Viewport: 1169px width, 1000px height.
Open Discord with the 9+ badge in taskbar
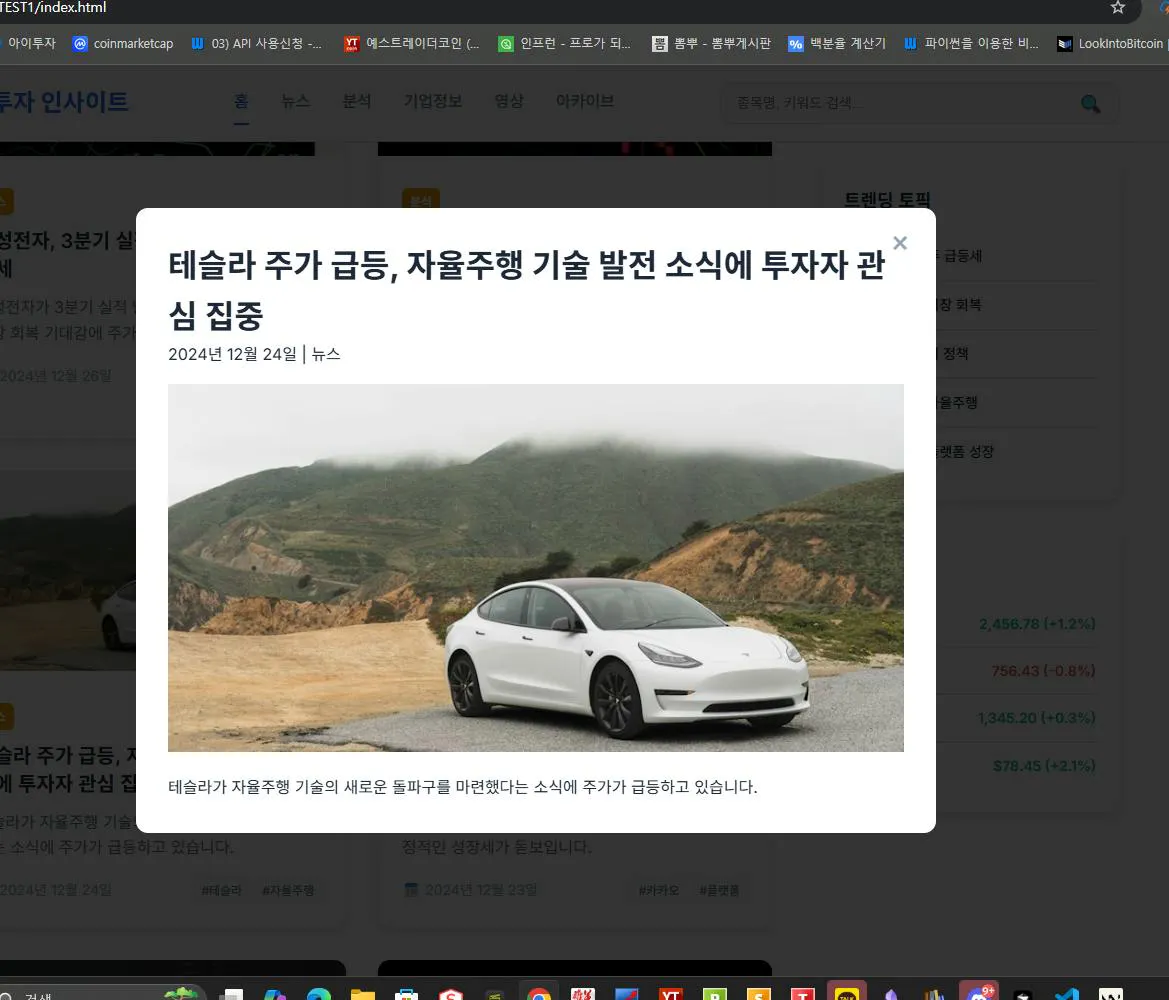979,993
